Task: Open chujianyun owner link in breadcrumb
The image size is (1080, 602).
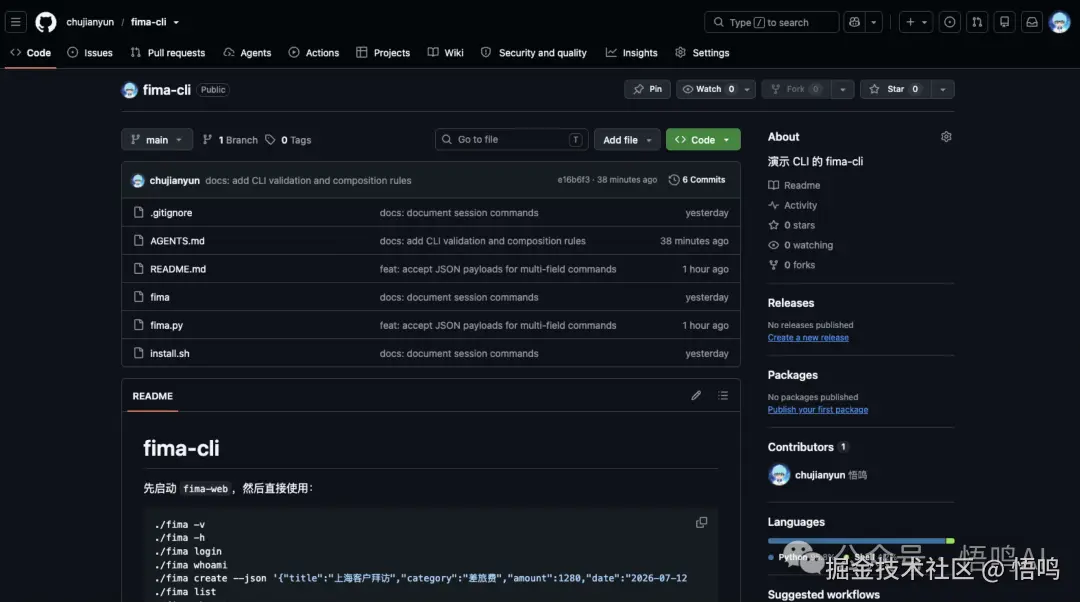Action: pyautogui.click(x=90, y=22)
